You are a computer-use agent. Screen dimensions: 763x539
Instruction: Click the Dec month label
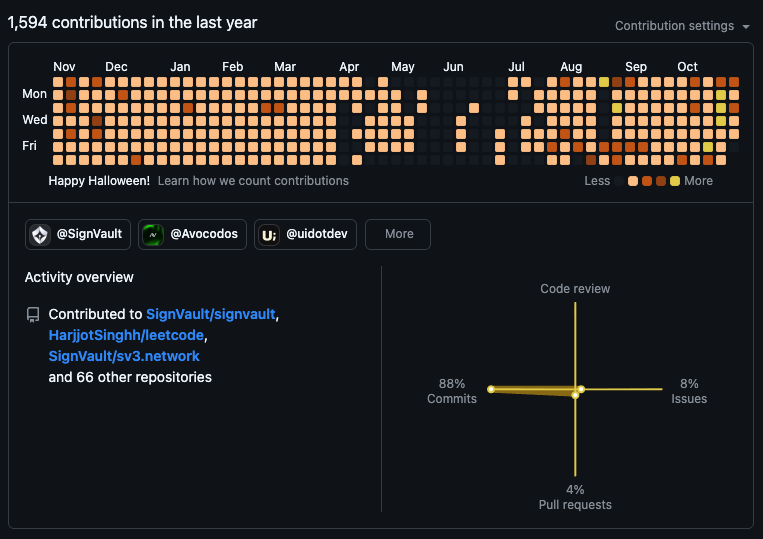(x=116, y=67)
